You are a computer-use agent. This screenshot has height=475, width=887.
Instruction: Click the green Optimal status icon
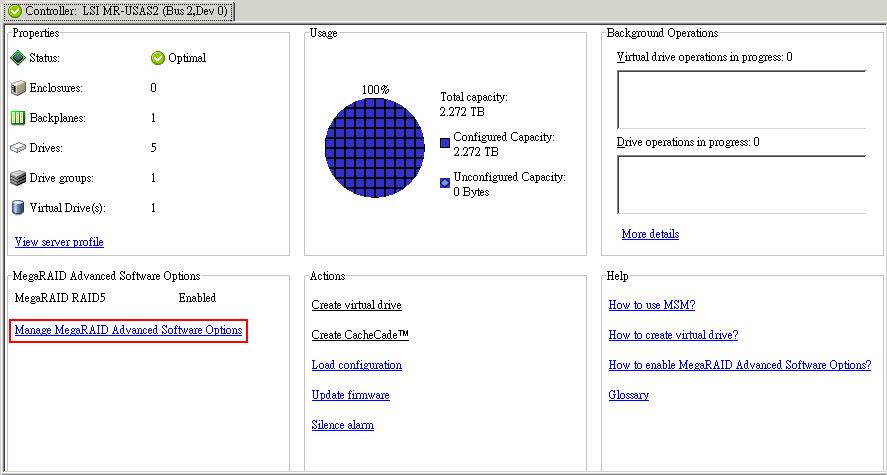[158, 58]
